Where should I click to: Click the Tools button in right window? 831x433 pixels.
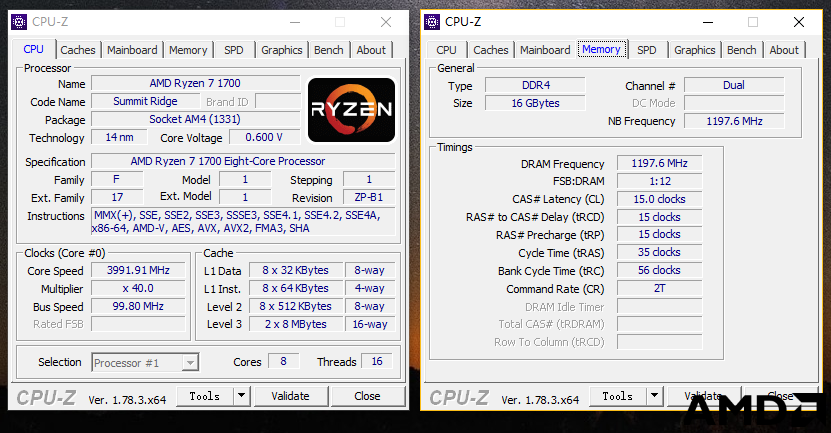[617, 396]
